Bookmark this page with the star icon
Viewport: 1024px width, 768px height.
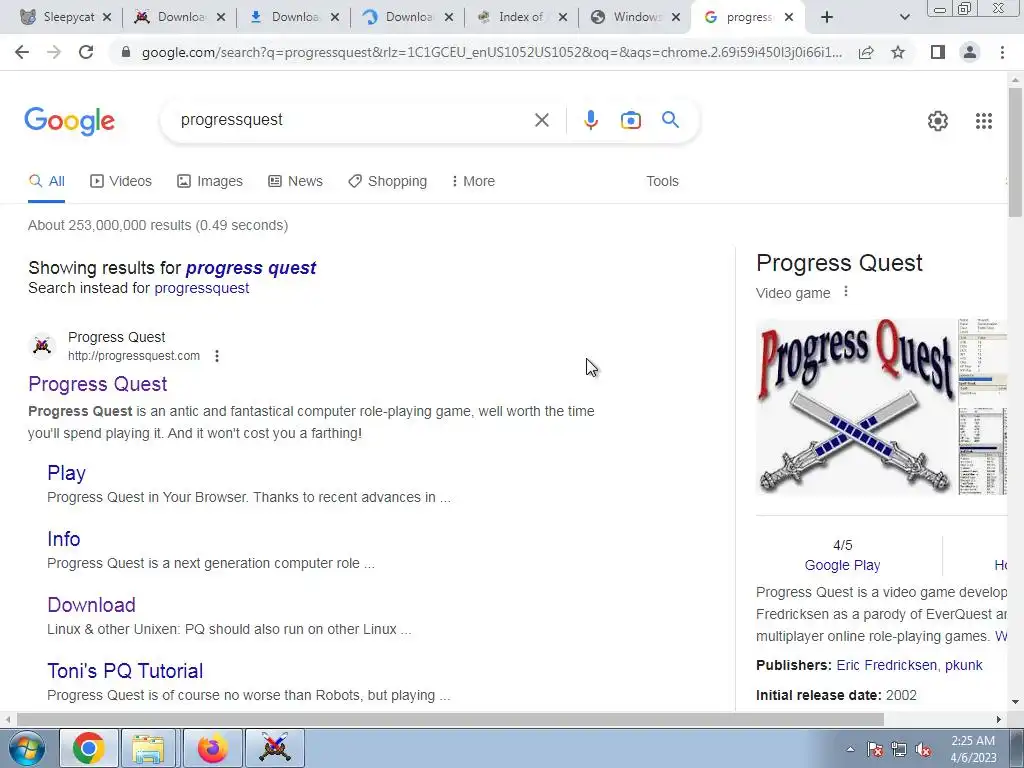click(x=898, y=52)
